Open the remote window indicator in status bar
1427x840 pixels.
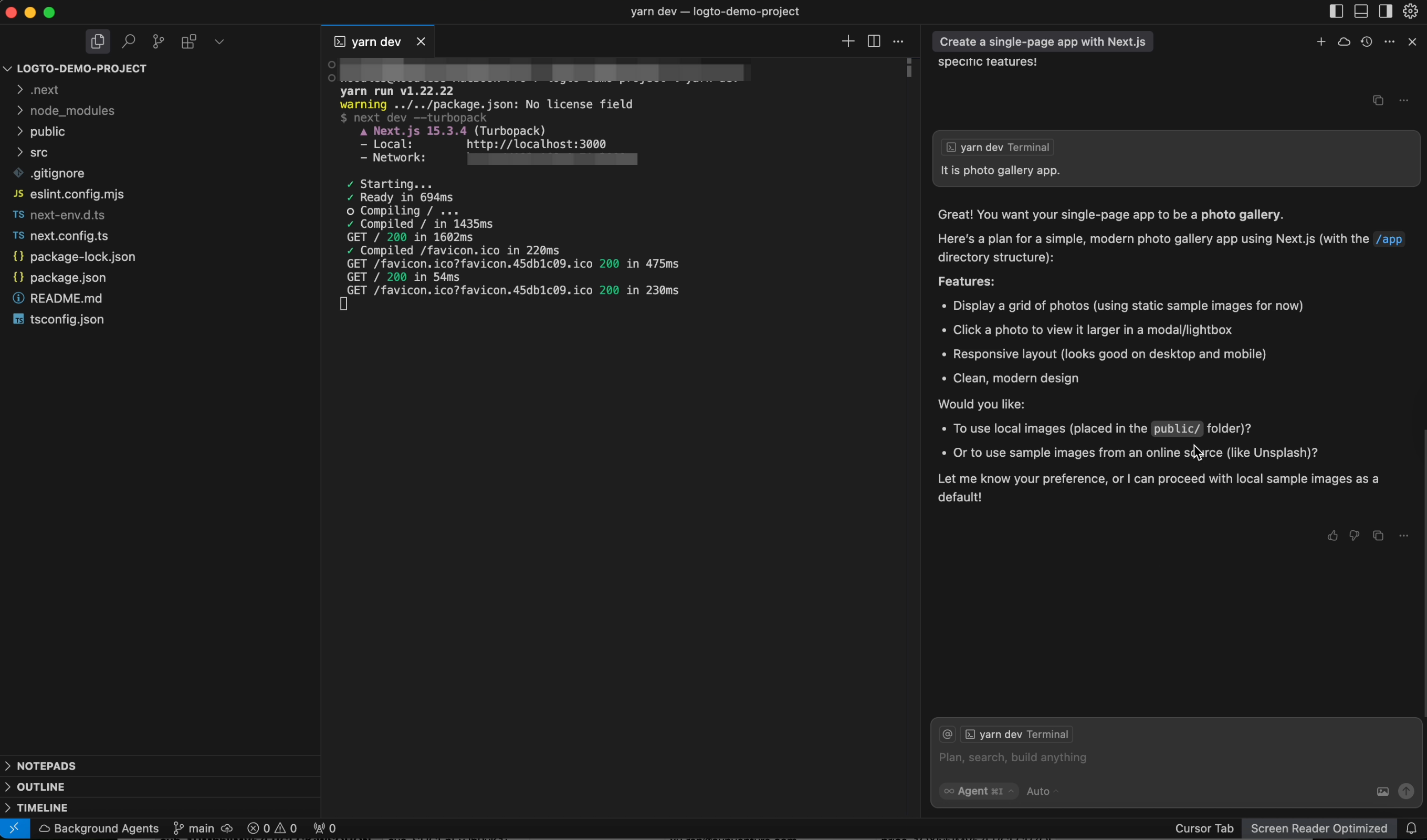[15, 828]
